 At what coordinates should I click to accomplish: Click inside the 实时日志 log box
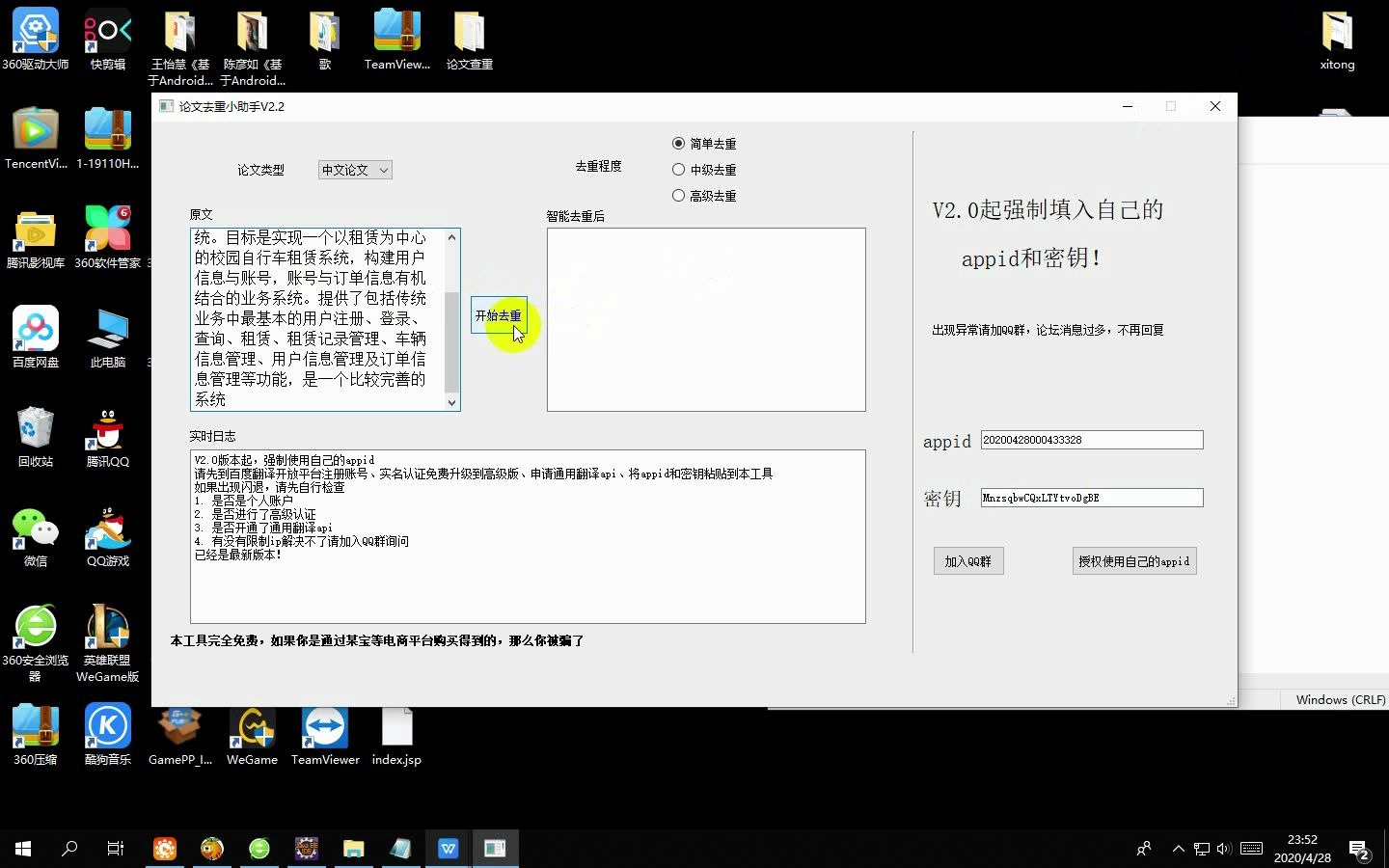pyautogui.click(x=528, y=536)
